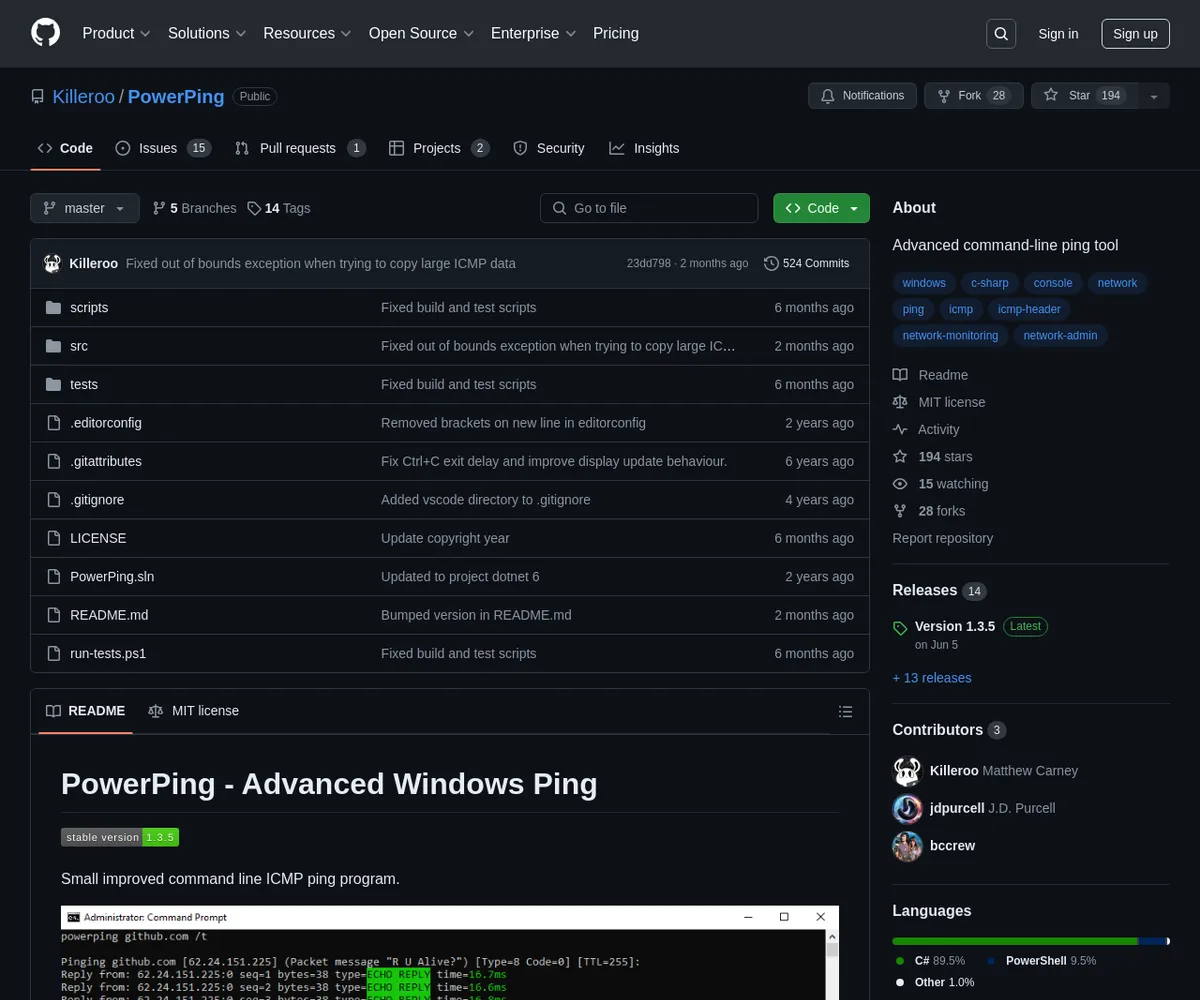The height and width of the screenshot is (1000, 1200).
Task: Click the languages color bar C# segment
Action: pos(1014,941)
